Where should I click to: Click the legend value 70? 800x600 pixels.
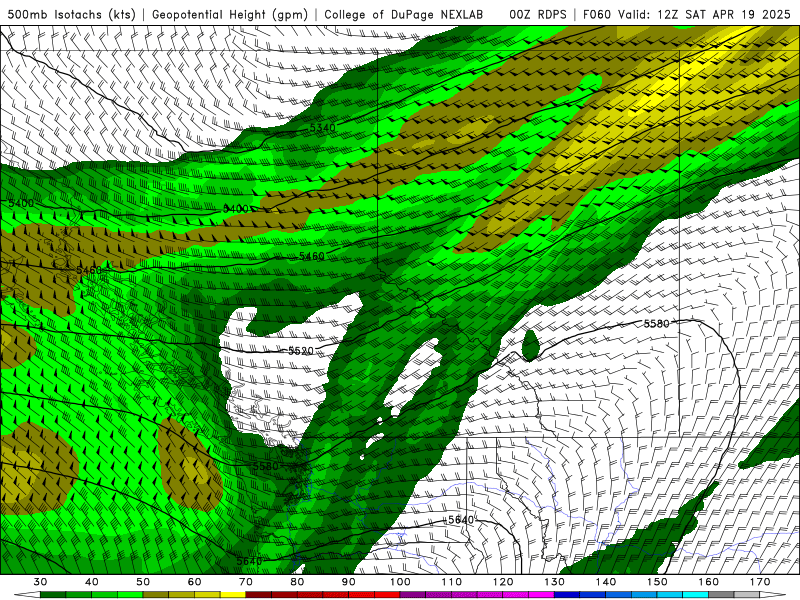coord(246,582)
